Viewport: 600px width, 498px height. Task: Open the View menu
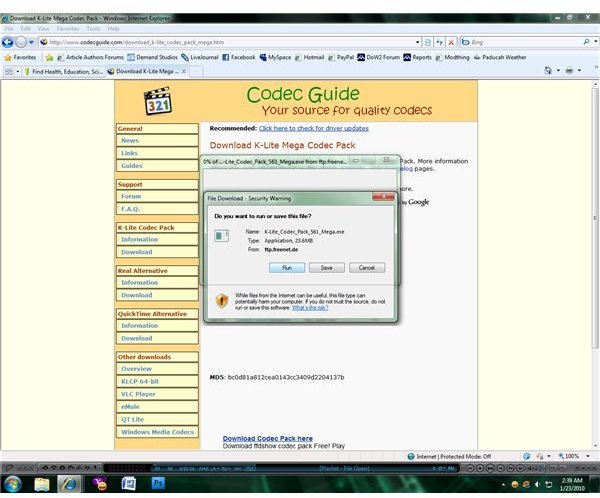click(x=43, y=29)
